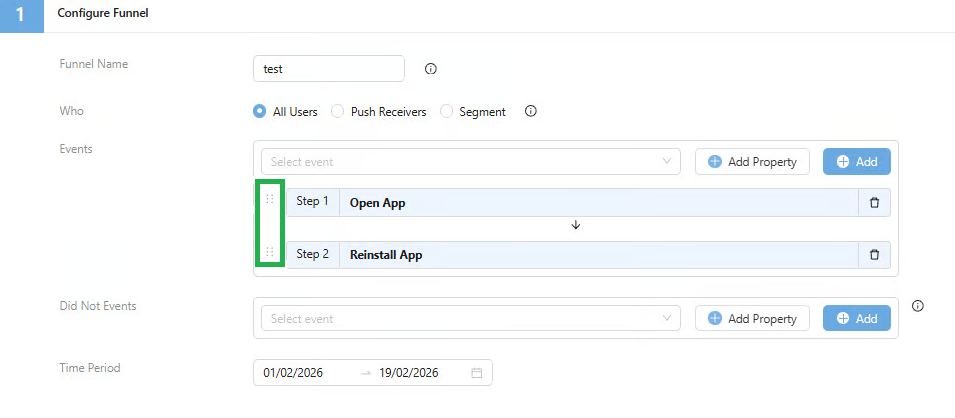Select the Push Receivers radio option
The image size is (955, 418).
(338, 112)
